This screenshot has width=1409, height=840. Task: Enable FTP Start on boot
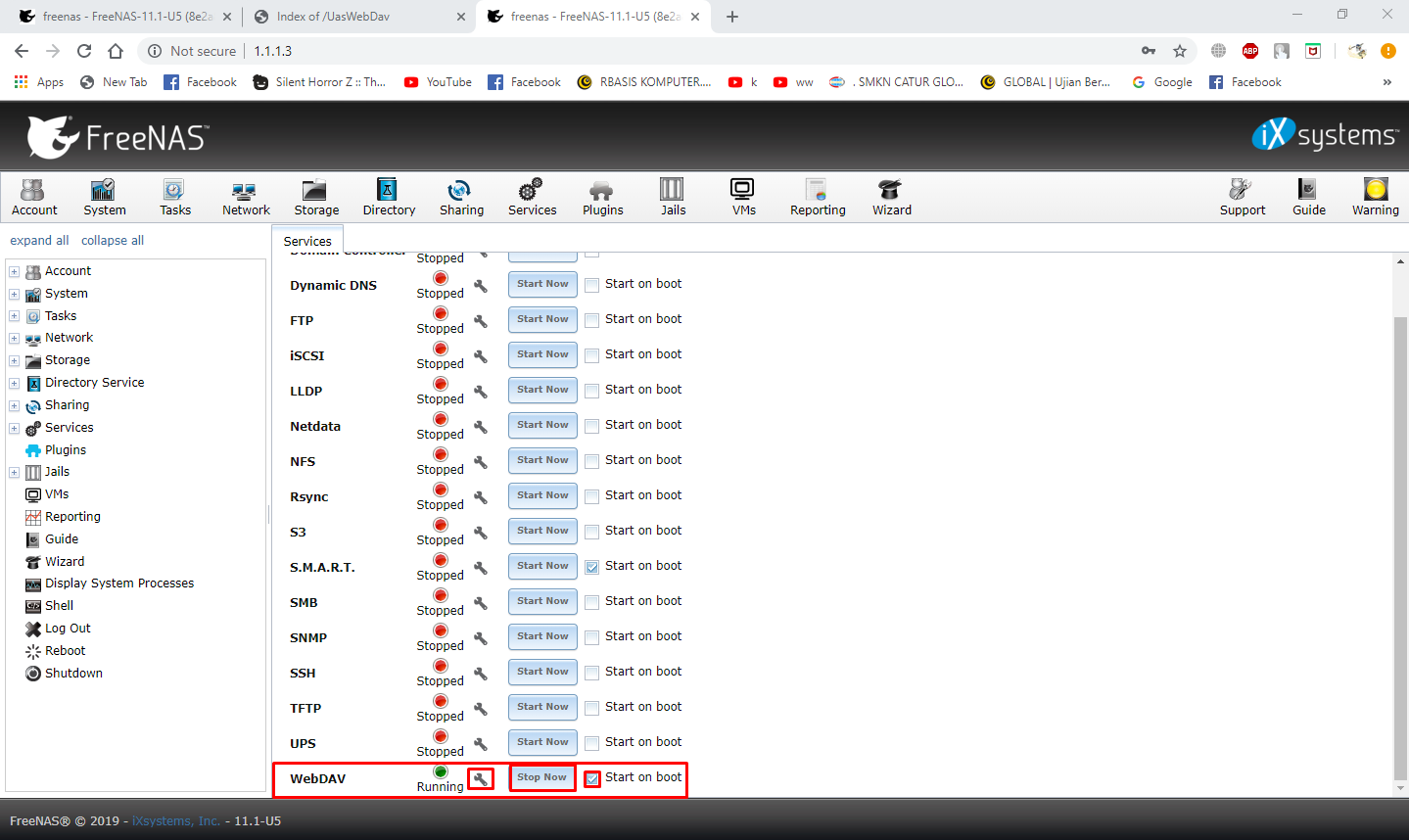pos(592,321)
